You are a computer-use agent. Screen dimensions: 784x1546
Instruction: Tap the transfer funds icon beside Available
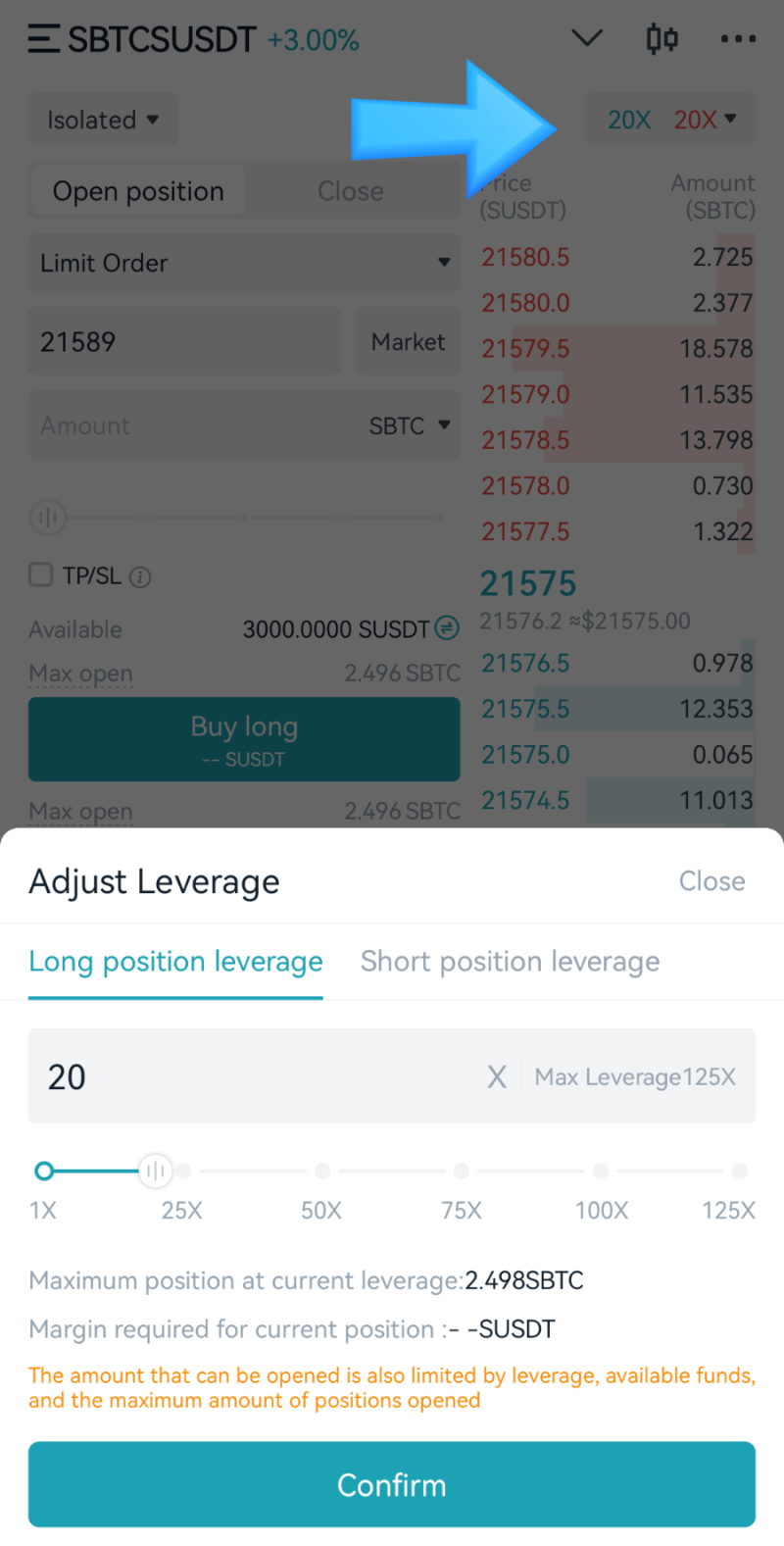[x=447, y=628]
